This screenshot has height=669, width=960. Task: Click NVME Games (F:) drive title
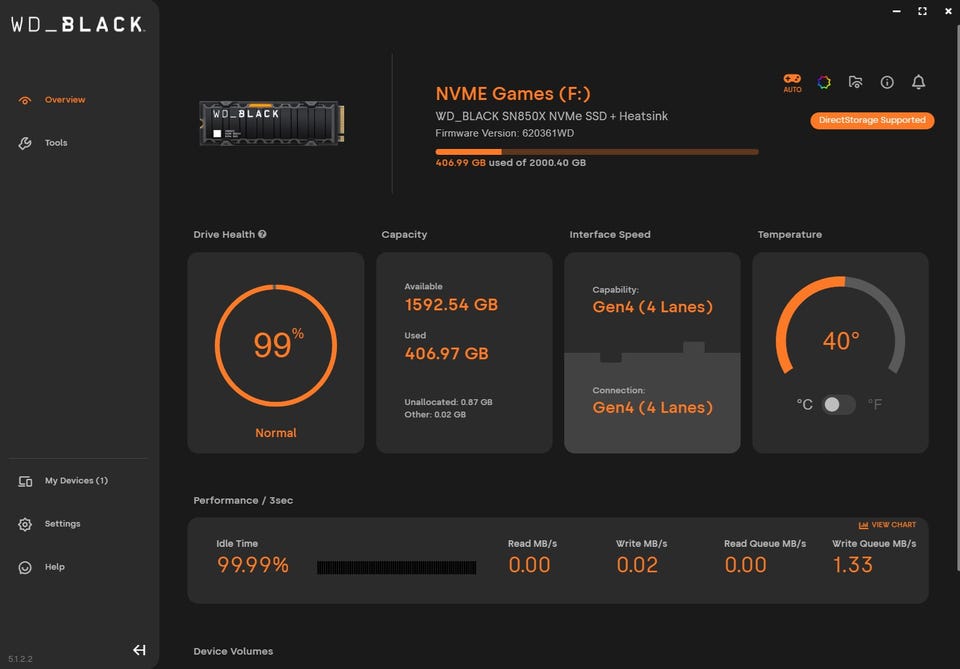coord(513,94)
